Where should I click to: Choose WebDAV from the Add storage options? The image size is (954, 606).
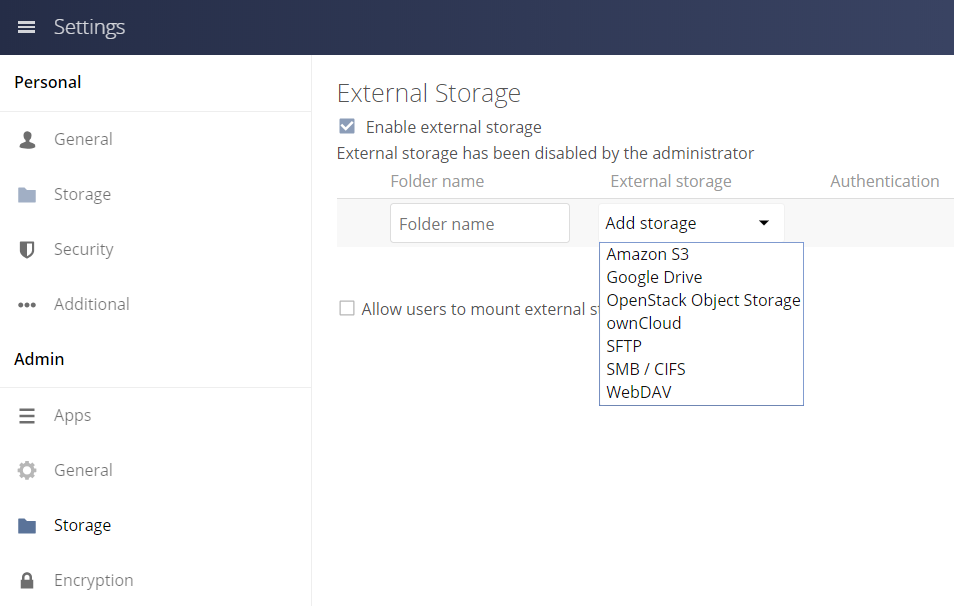tap(639, 391)
